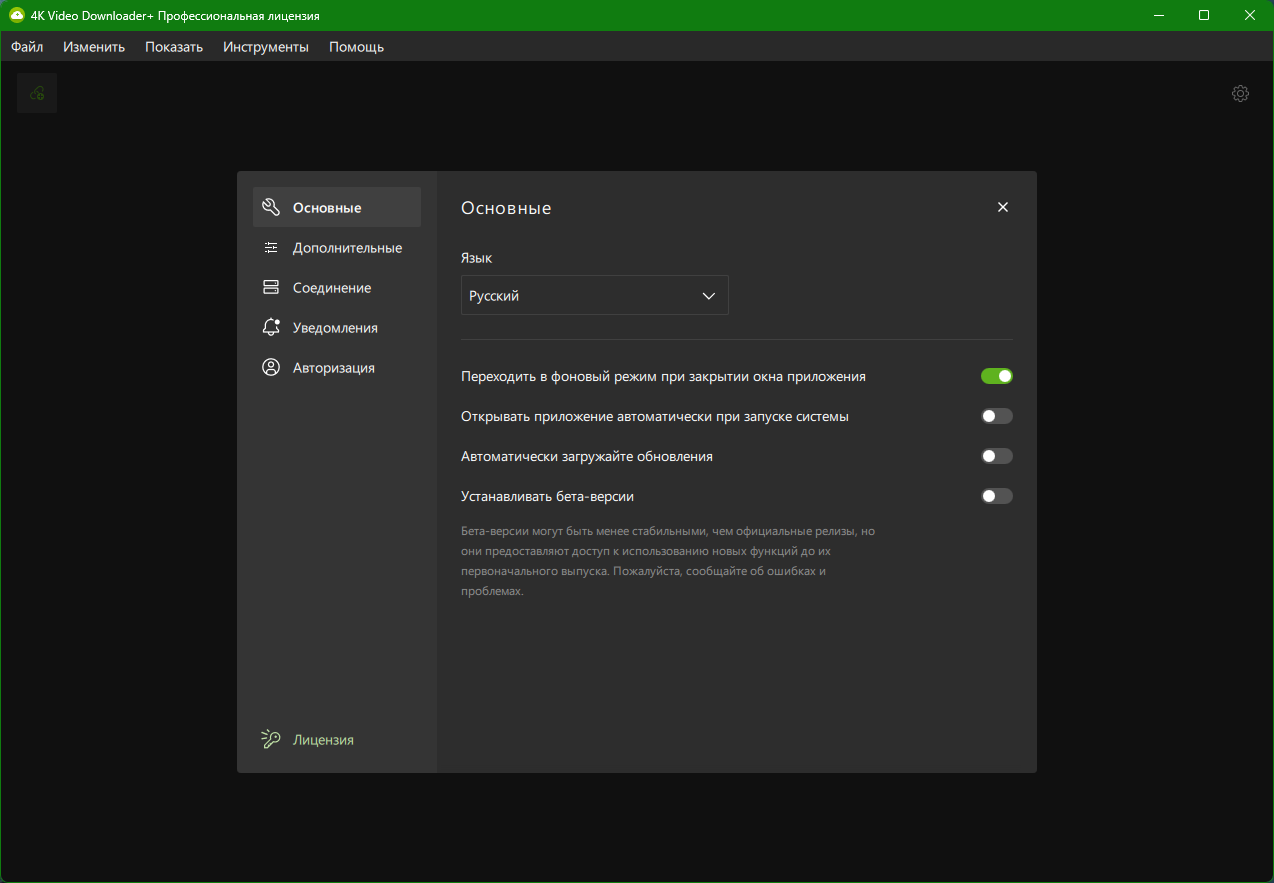
Task: Open the Лицензия link
Action: point(323,740)
